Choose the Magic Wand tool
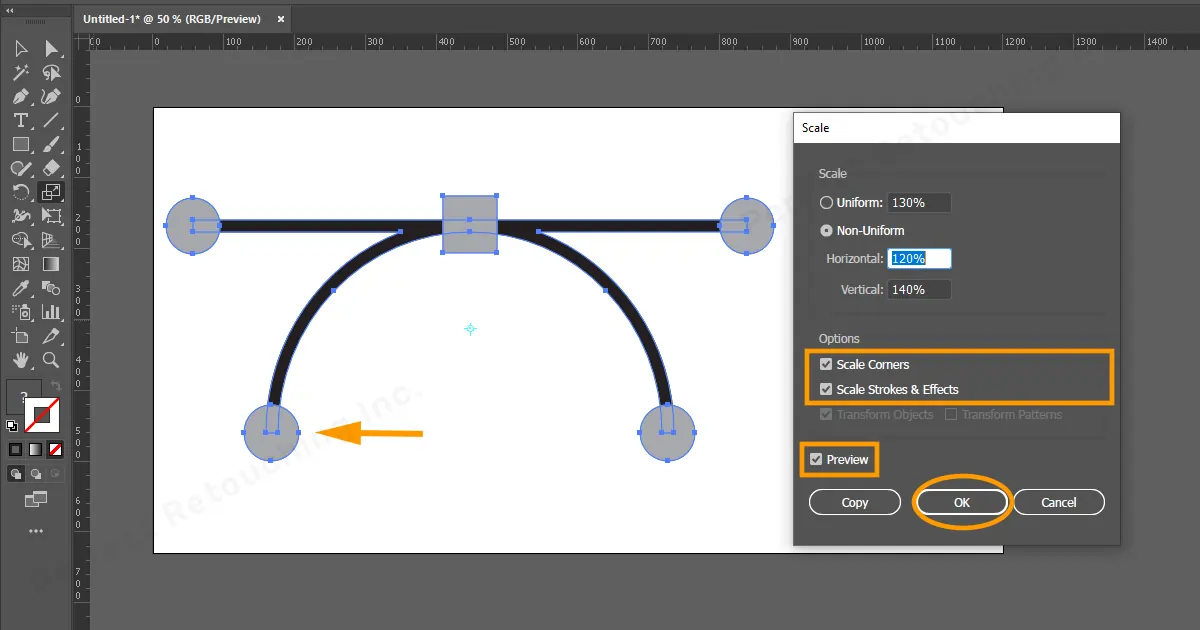The height and width of the screenshot is (630, 1200). click(x=20, y=73)
